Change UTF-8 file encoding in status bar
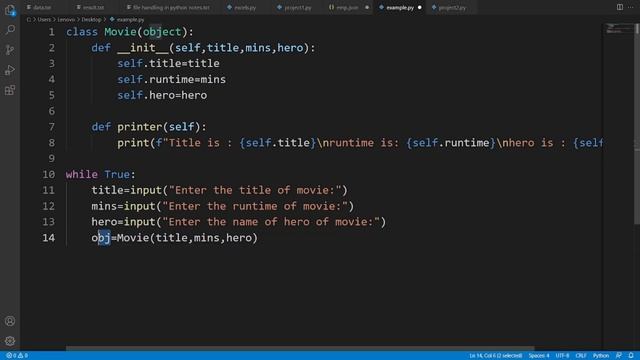Screen dimensions: 640x360 (x=562, y=356)
